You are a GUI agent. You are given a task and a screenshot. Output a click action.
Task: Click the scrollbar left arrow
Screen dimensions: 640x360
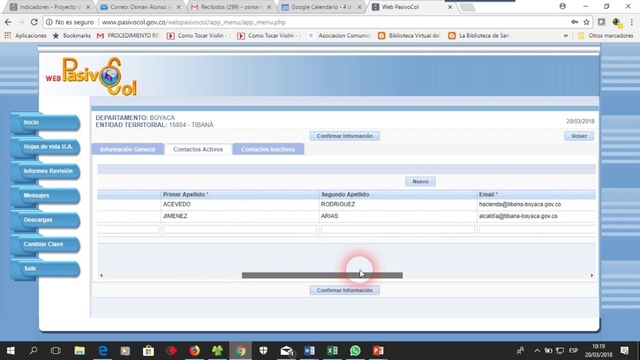pos(101,276)
